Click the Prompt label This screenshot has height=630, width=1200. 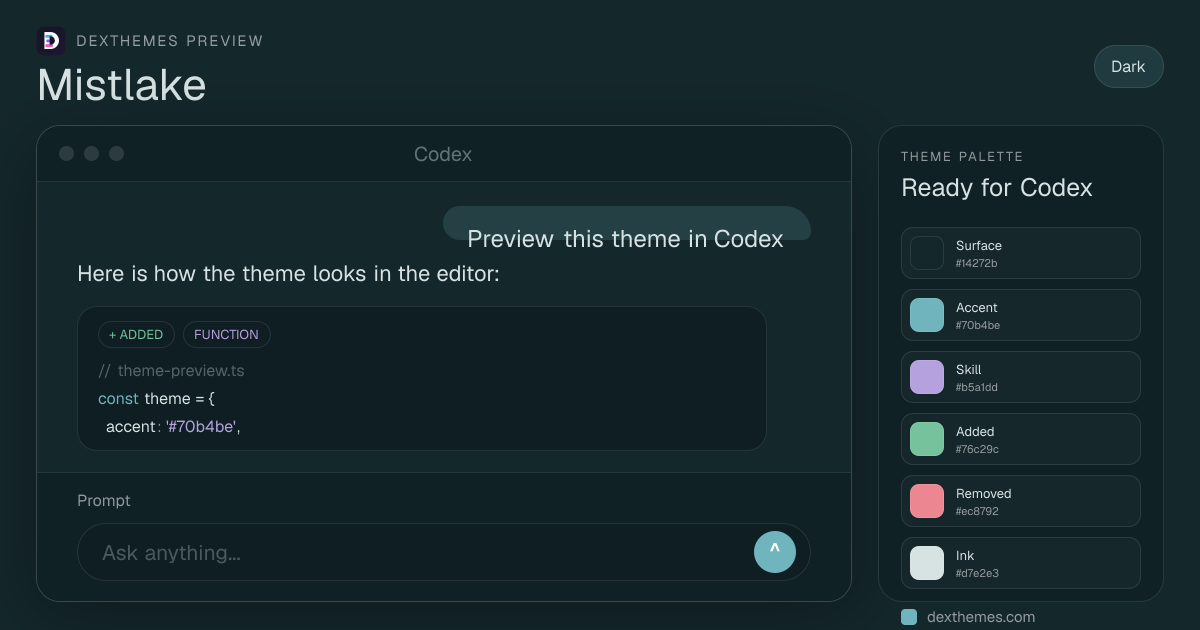coord(104,500)
